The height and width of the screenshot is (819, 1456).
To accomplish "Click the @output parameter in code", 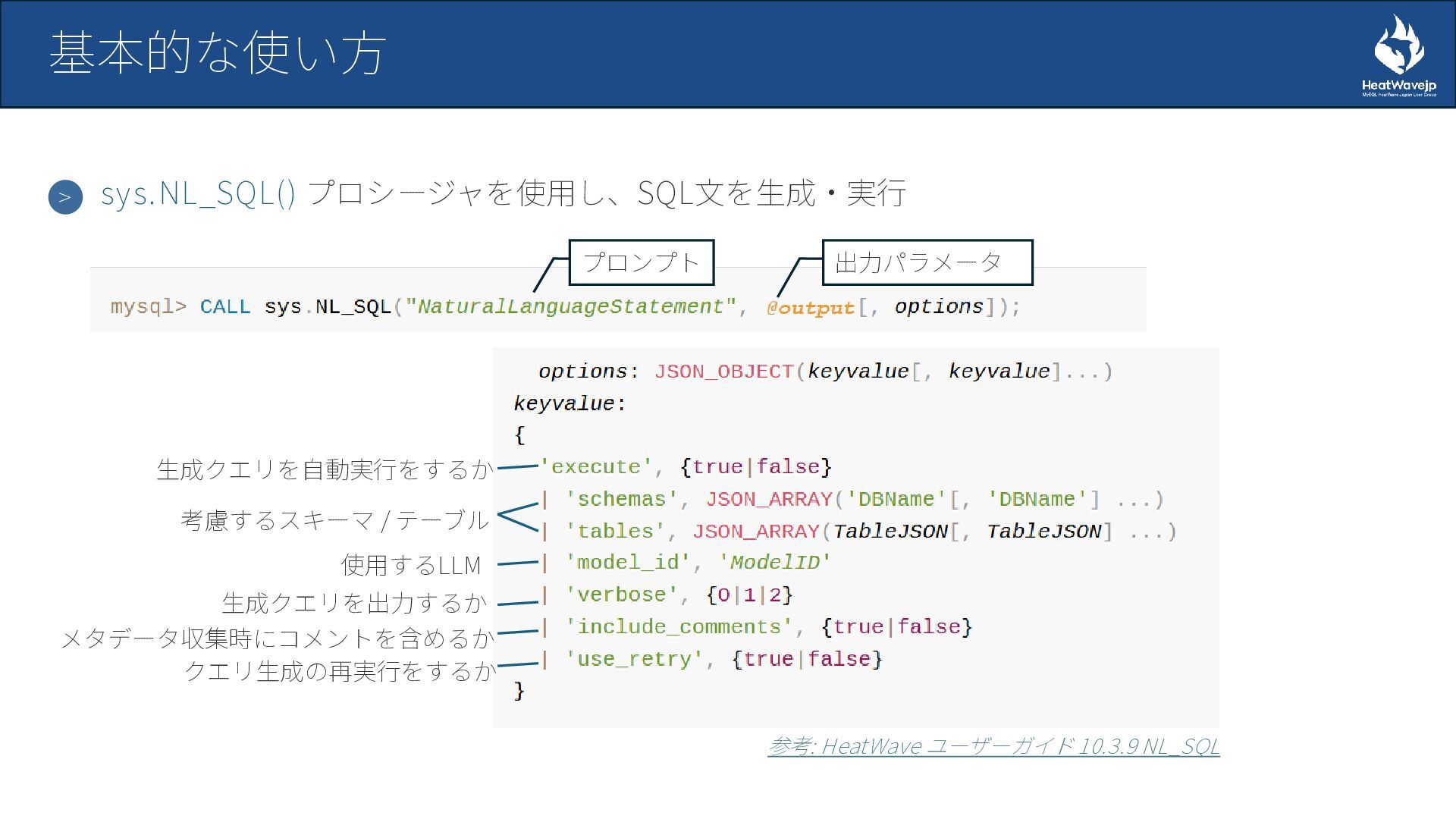I will [810, 308].
